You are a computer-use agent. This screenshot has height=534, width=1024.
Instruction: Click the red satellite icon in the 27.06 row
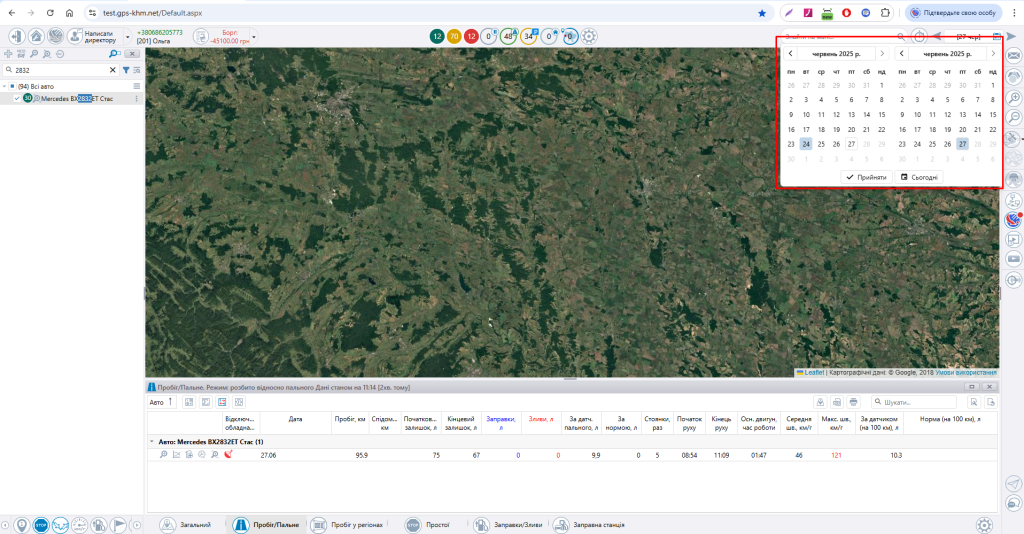(228, 454)
